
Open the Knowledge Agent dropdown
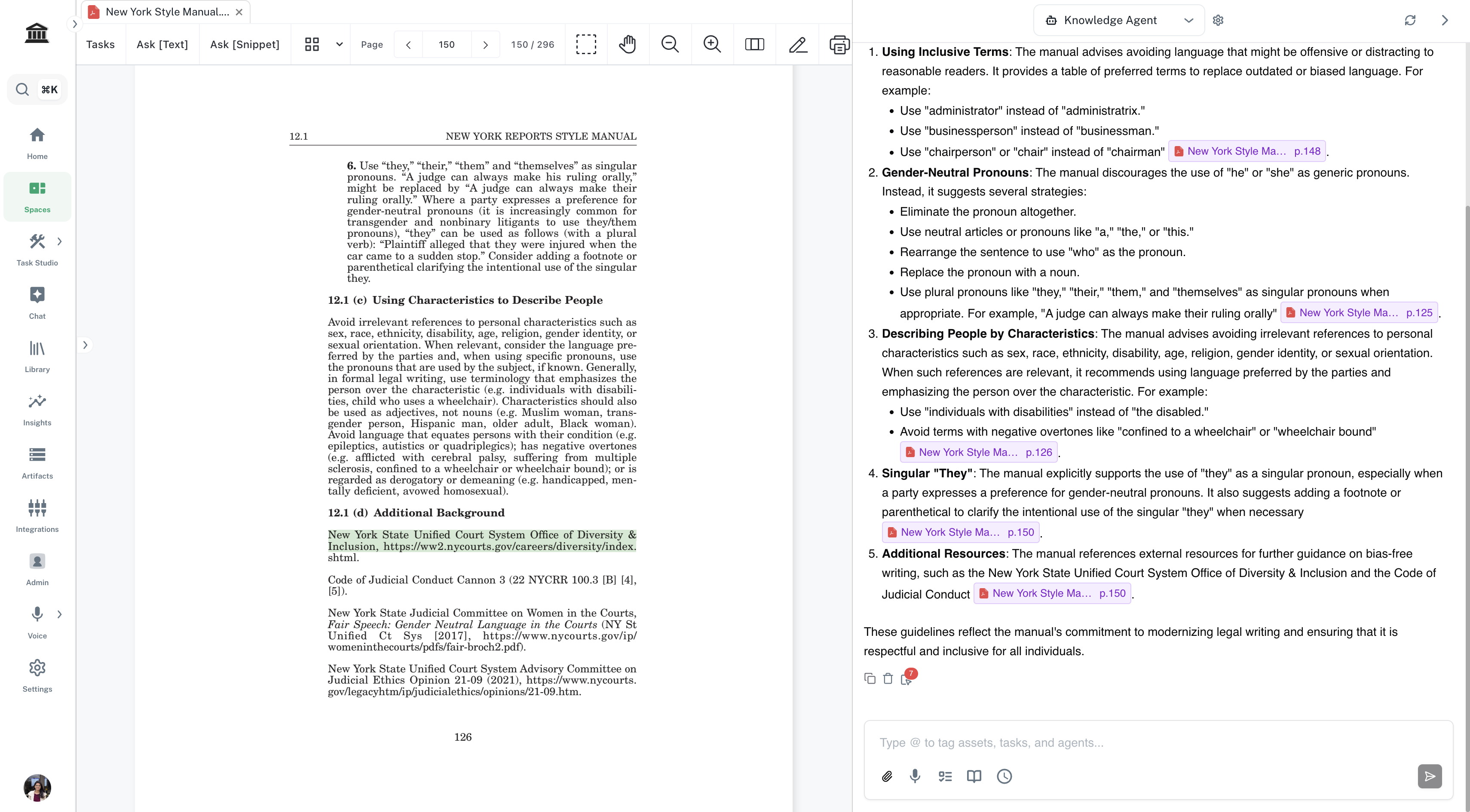click(x=1118, y=20)
